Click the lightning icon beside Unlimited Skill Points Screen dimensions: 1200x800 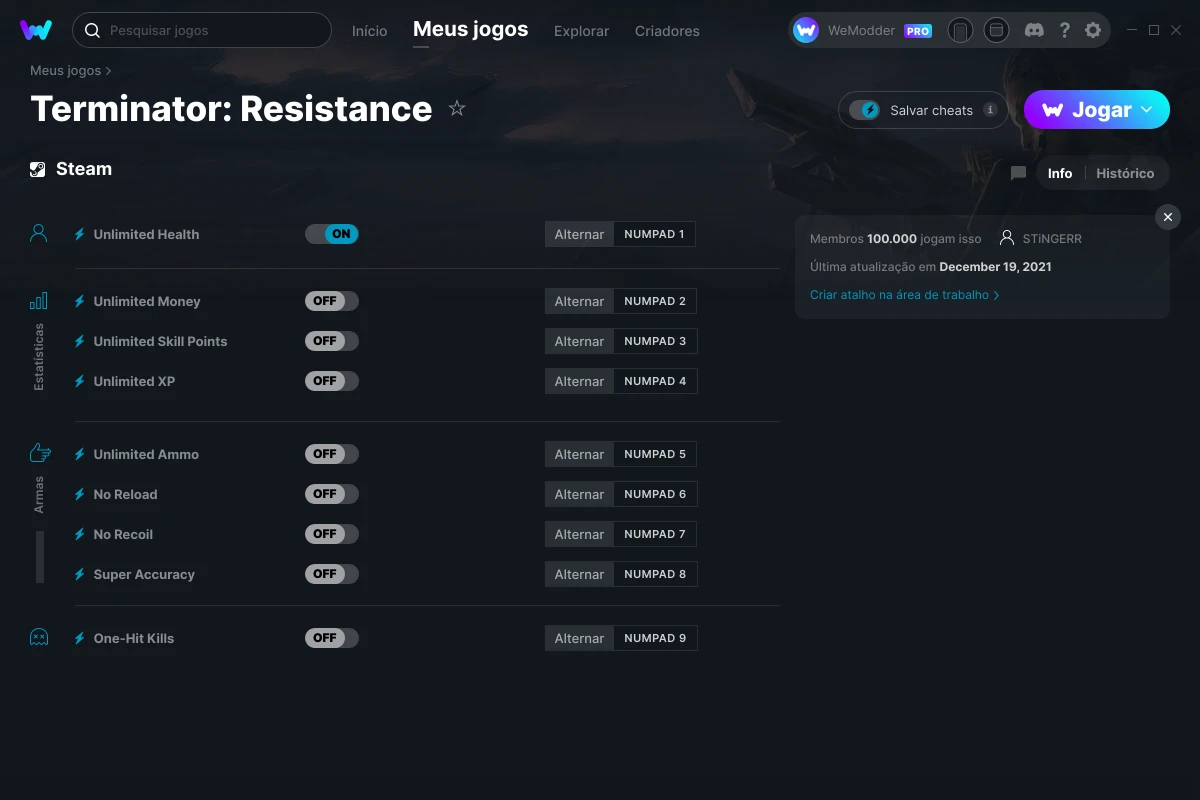pos(80,341)
